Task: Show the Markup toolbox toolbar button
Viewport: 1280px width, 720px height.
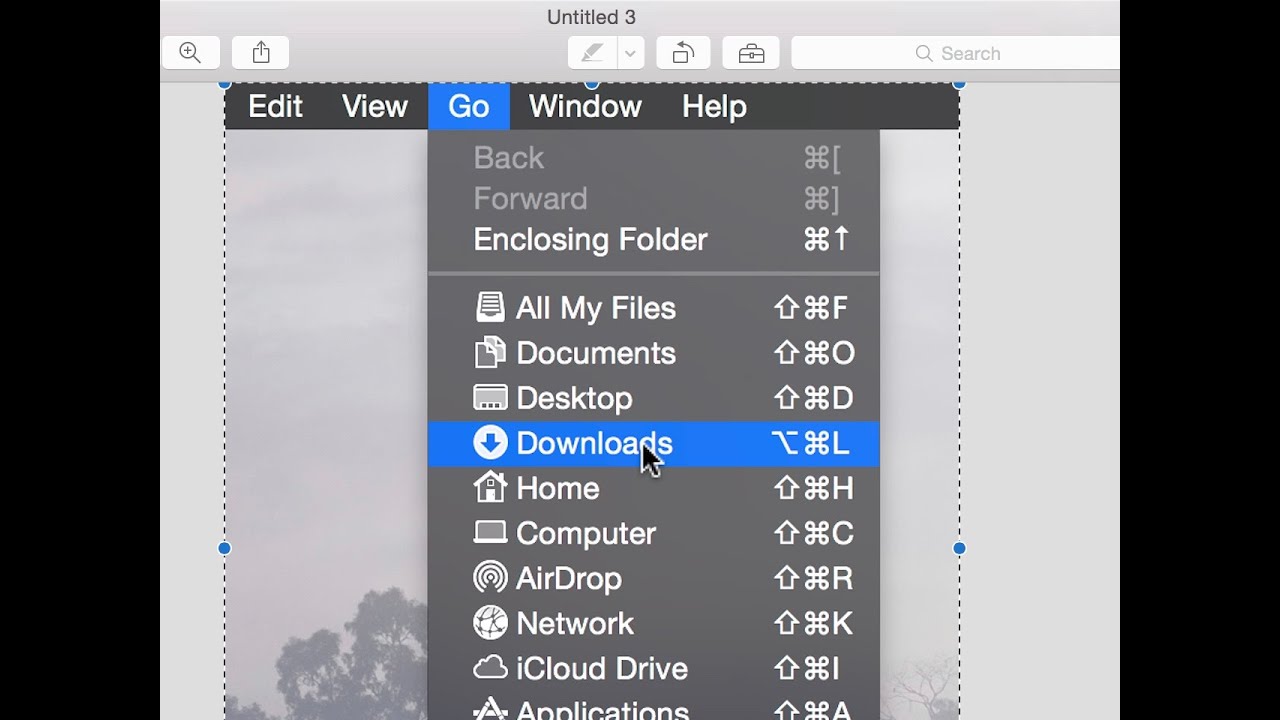Action: (751, 53)
